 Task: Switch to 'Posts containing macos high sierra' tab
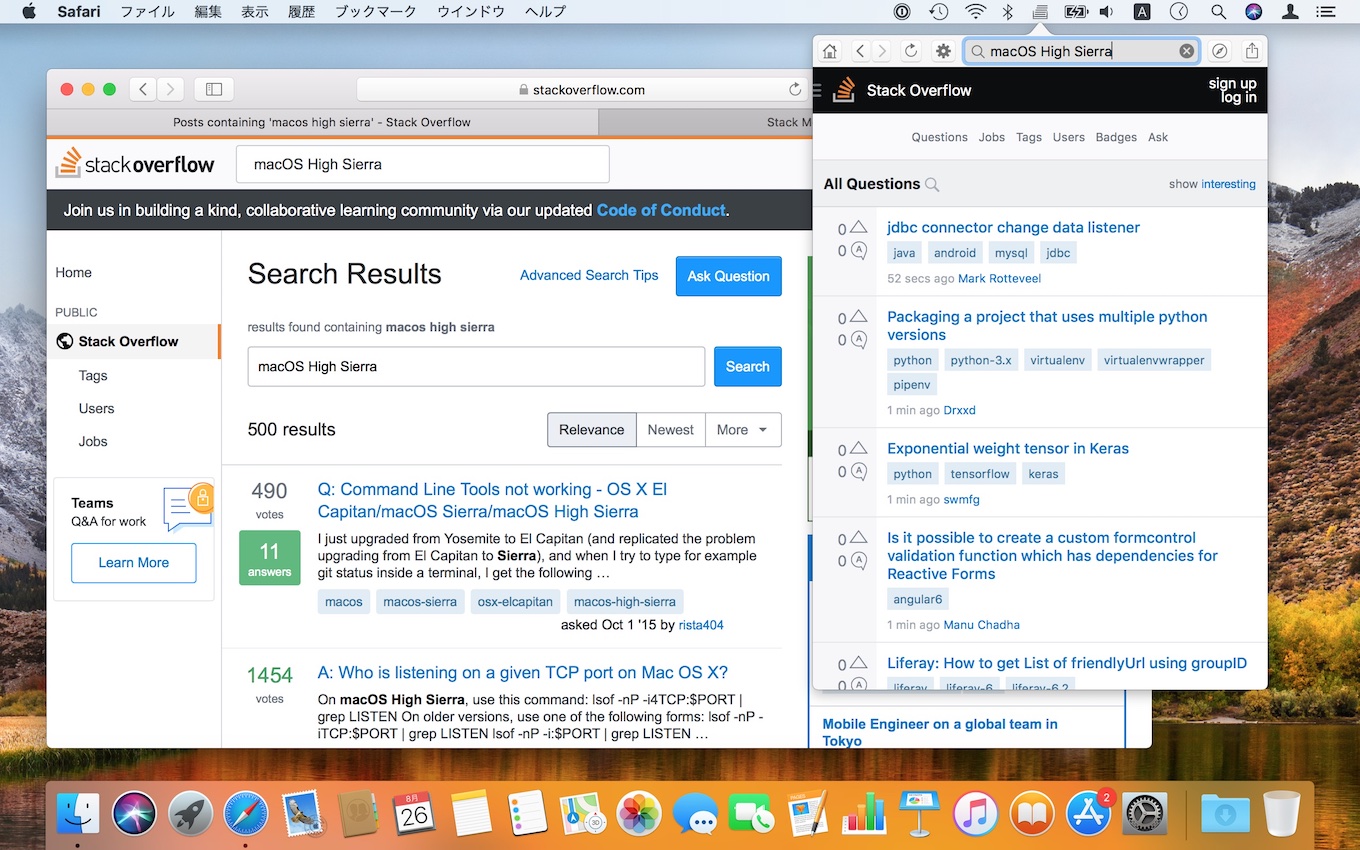point(322,122)
